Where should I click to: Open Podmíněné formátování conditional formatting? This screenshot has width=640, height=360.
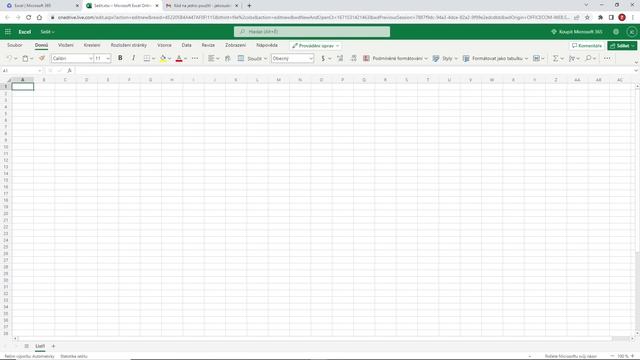[x=395, y=58]
